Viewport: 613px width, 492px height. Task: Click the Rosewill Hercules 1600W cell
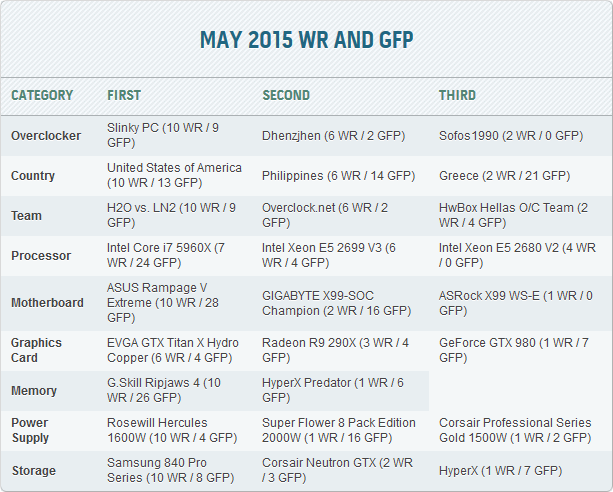(172, 430)
